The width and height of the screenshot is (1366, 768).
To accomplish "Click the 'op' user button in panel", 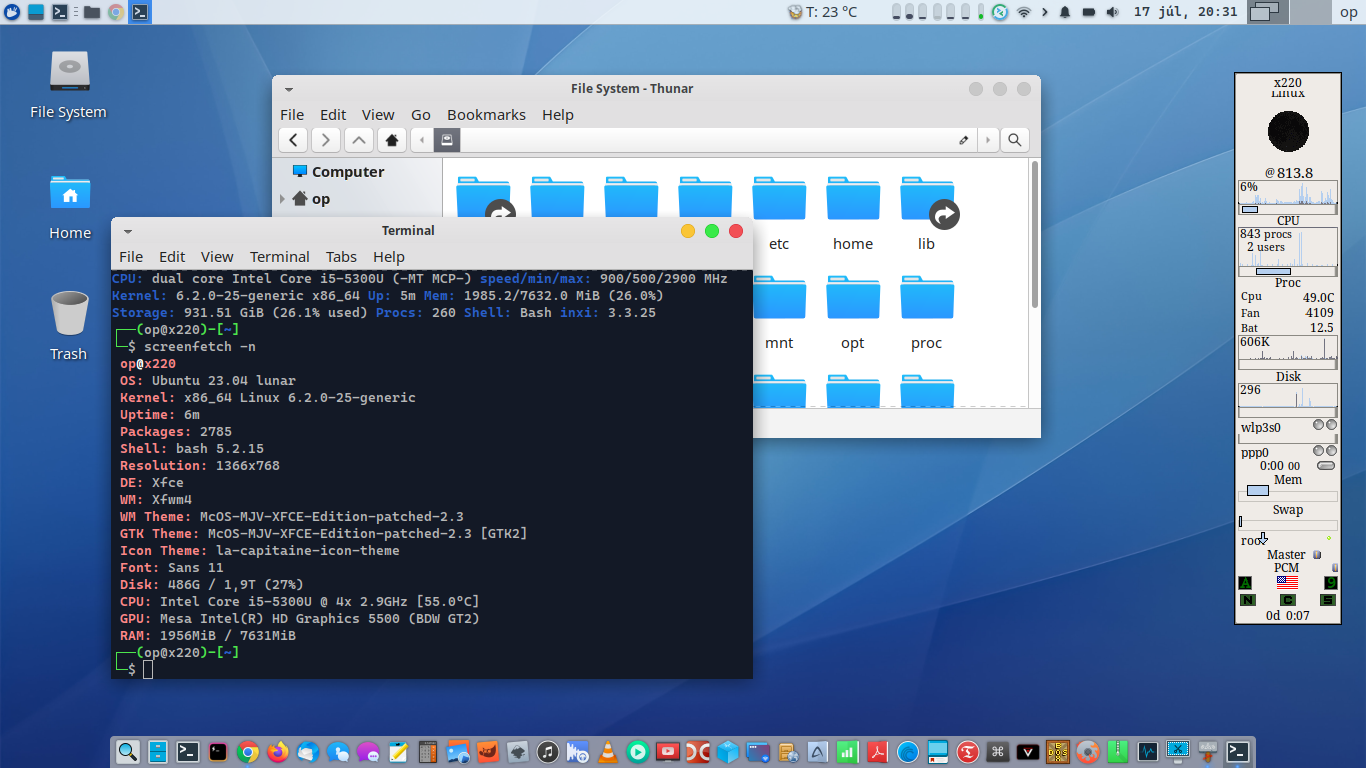I will [1348, 12].
